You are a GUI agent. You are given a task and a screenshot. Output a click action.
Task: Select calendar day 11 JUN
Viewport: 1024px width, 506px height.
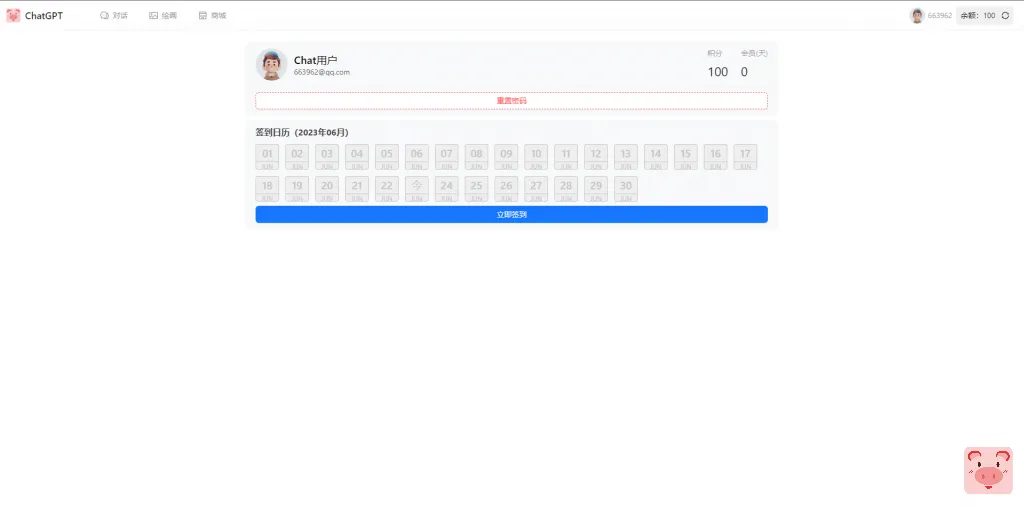tap(566, 157)
